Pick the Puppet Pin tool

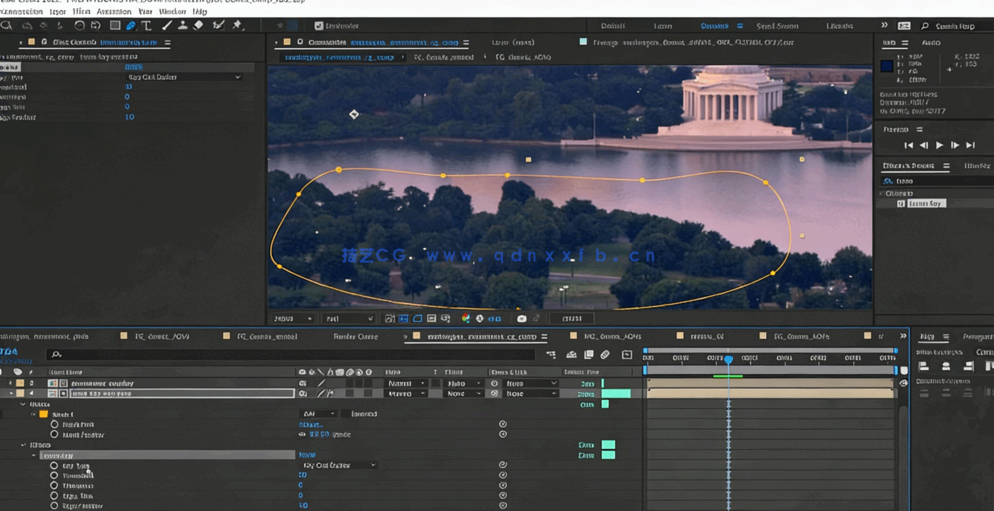tap(237, 26)
